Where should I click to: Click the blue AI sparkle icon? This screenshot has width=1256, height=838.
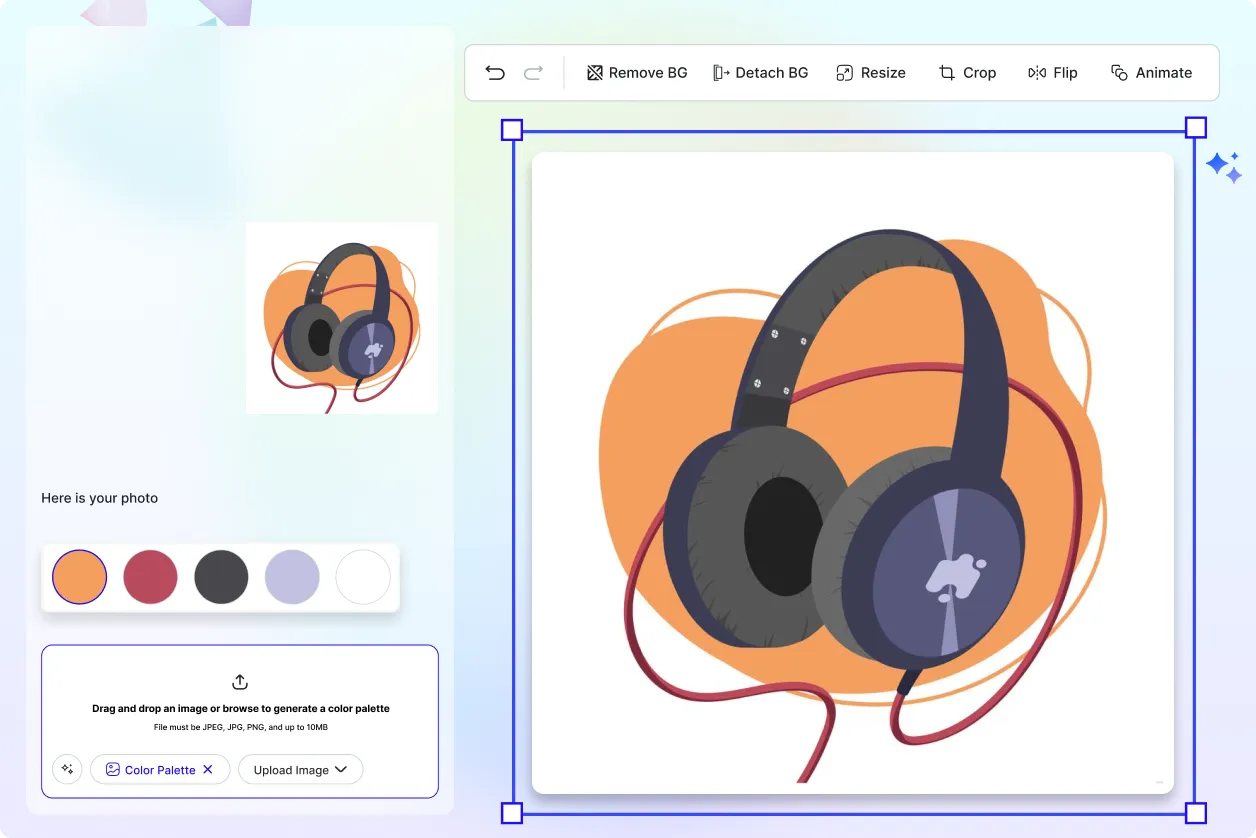pyautogui.click(x=1223, y=166)
